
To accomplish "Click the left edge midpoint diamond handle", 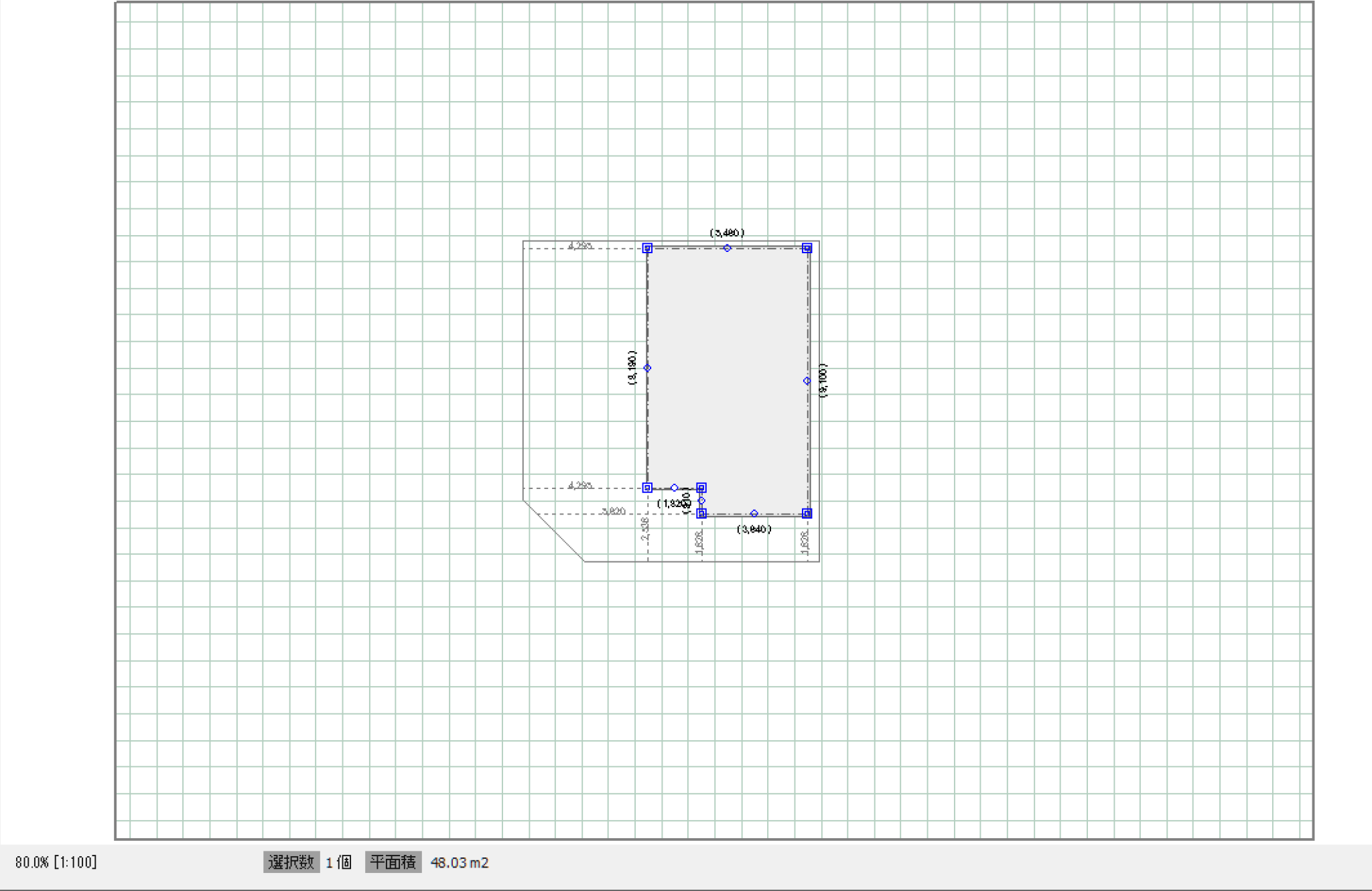I will (x=647, y=368).
